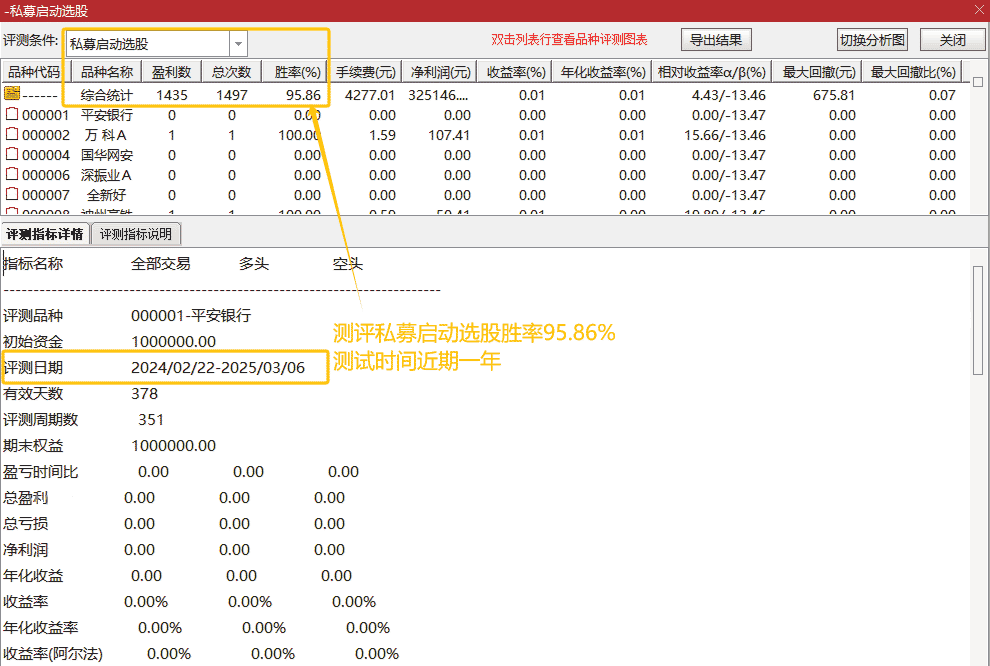Switch to the 评测指标说明 tab

(x=135, y=233)
